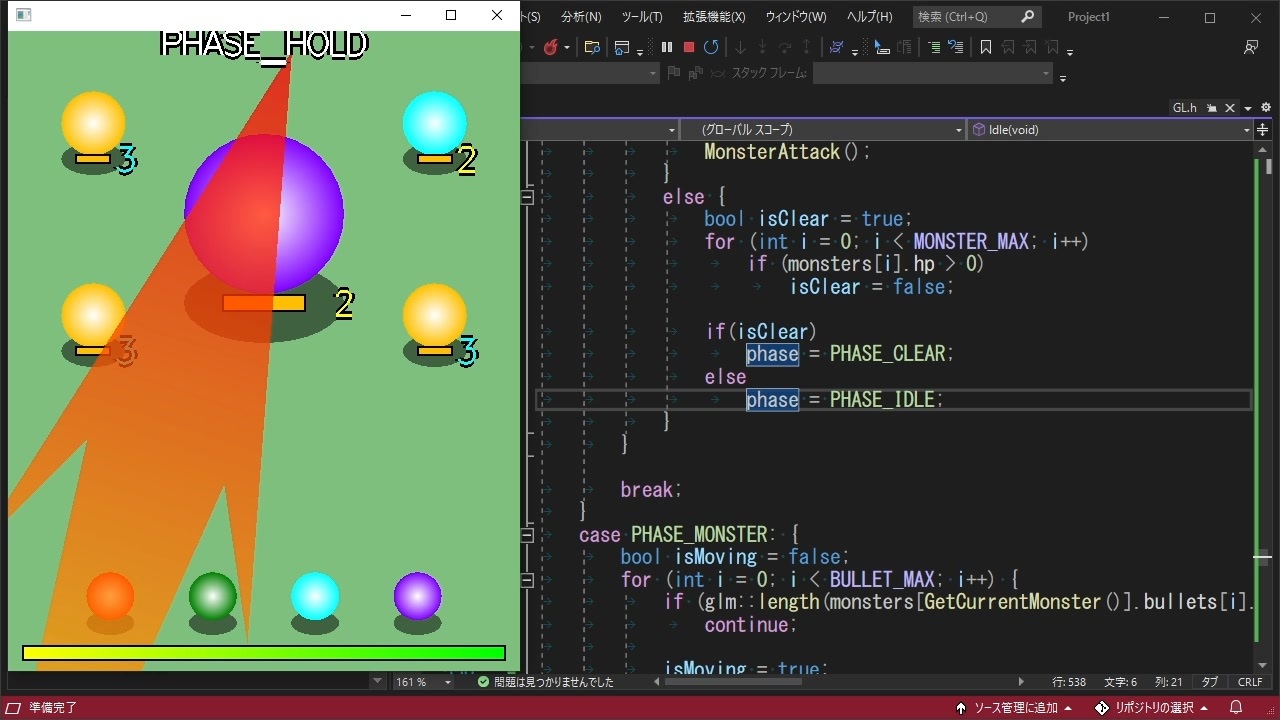Viewport: 1280px width, 720px height.
Task: Pause debugging with the Break All icon
Action: click(667, 47)
